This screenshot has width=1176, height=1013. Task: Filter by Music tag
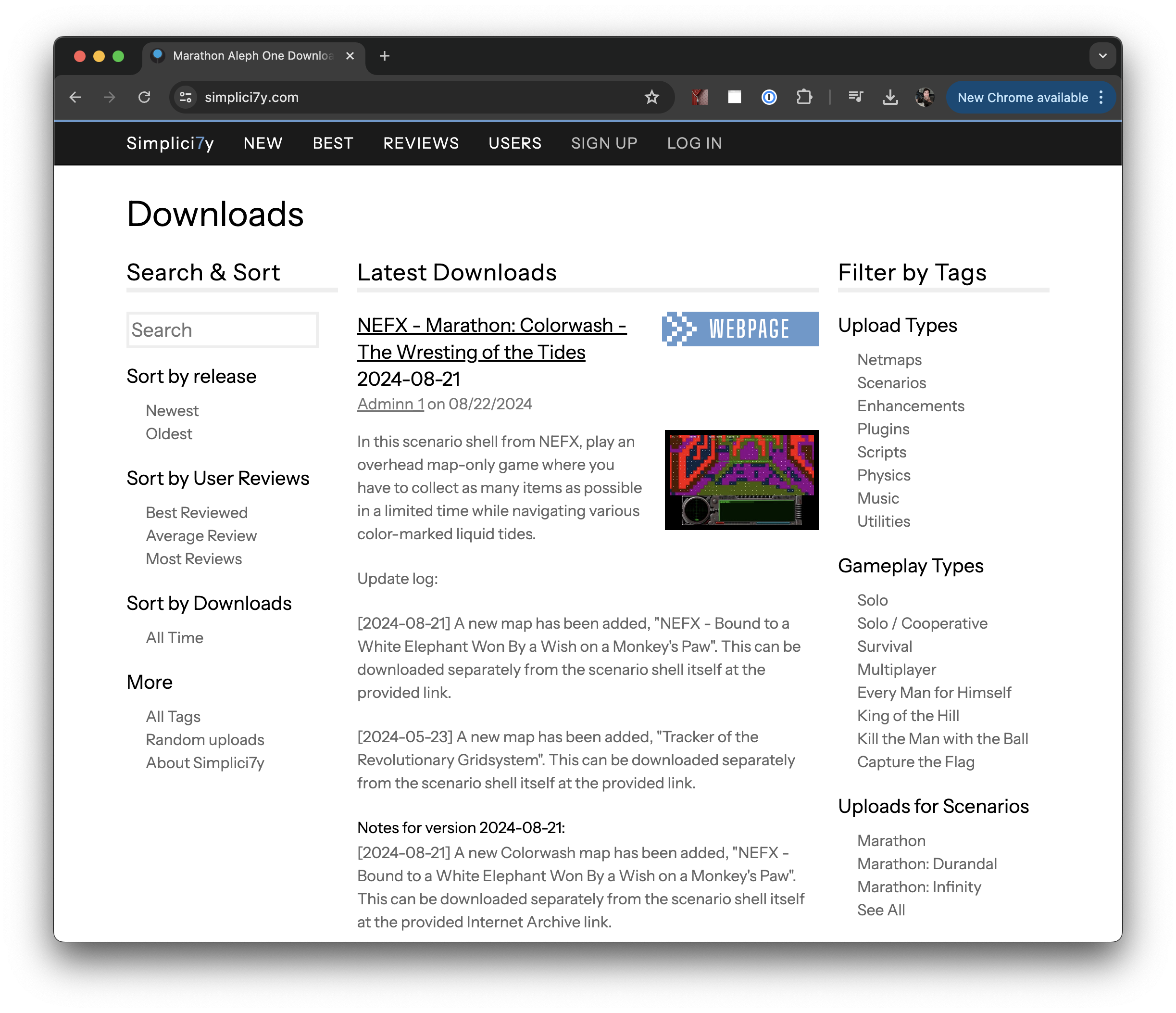pyautogui.click(x=878, y=498)
